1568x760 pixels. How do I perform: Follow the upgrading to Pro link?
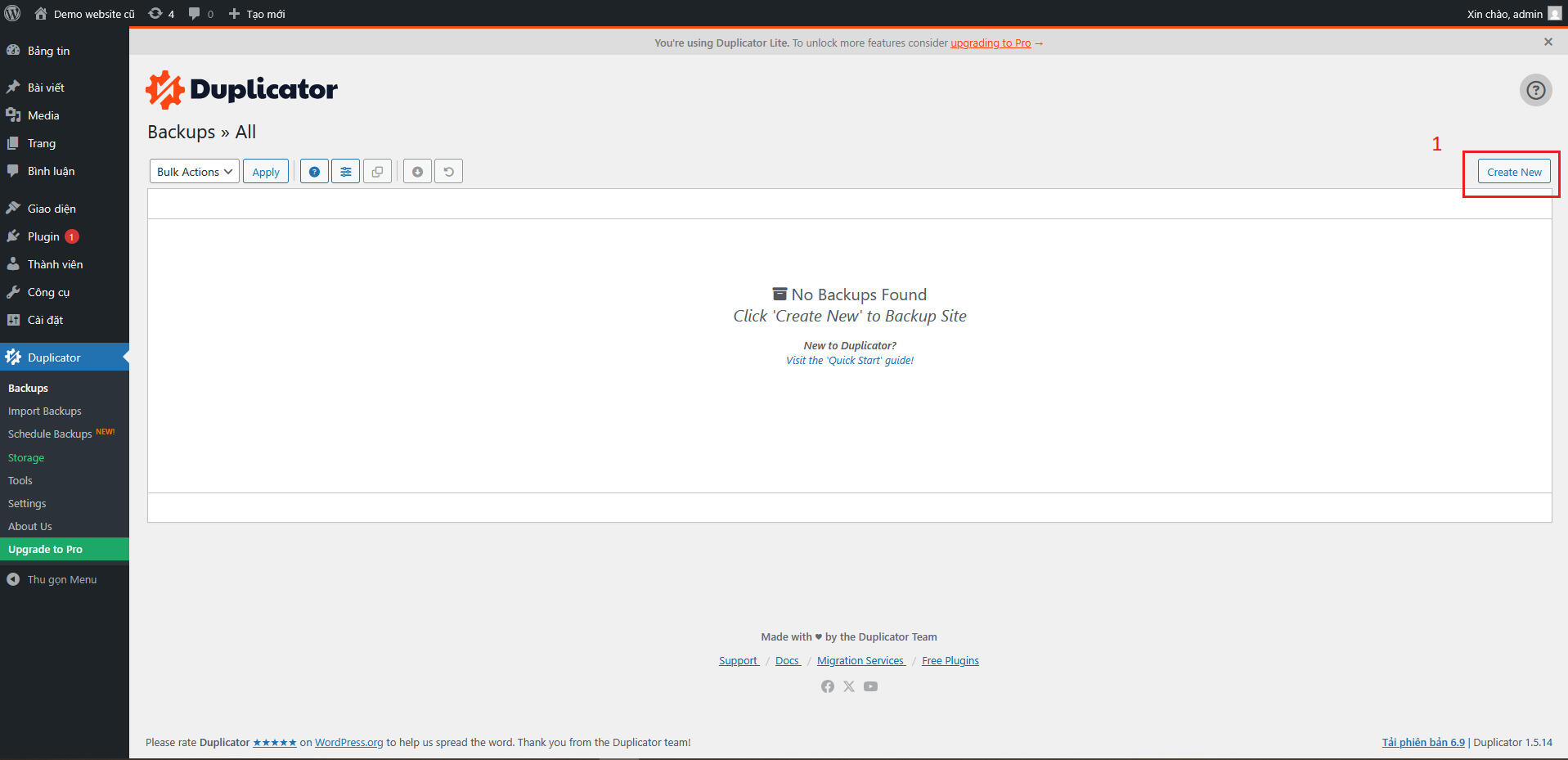point(990,43)
